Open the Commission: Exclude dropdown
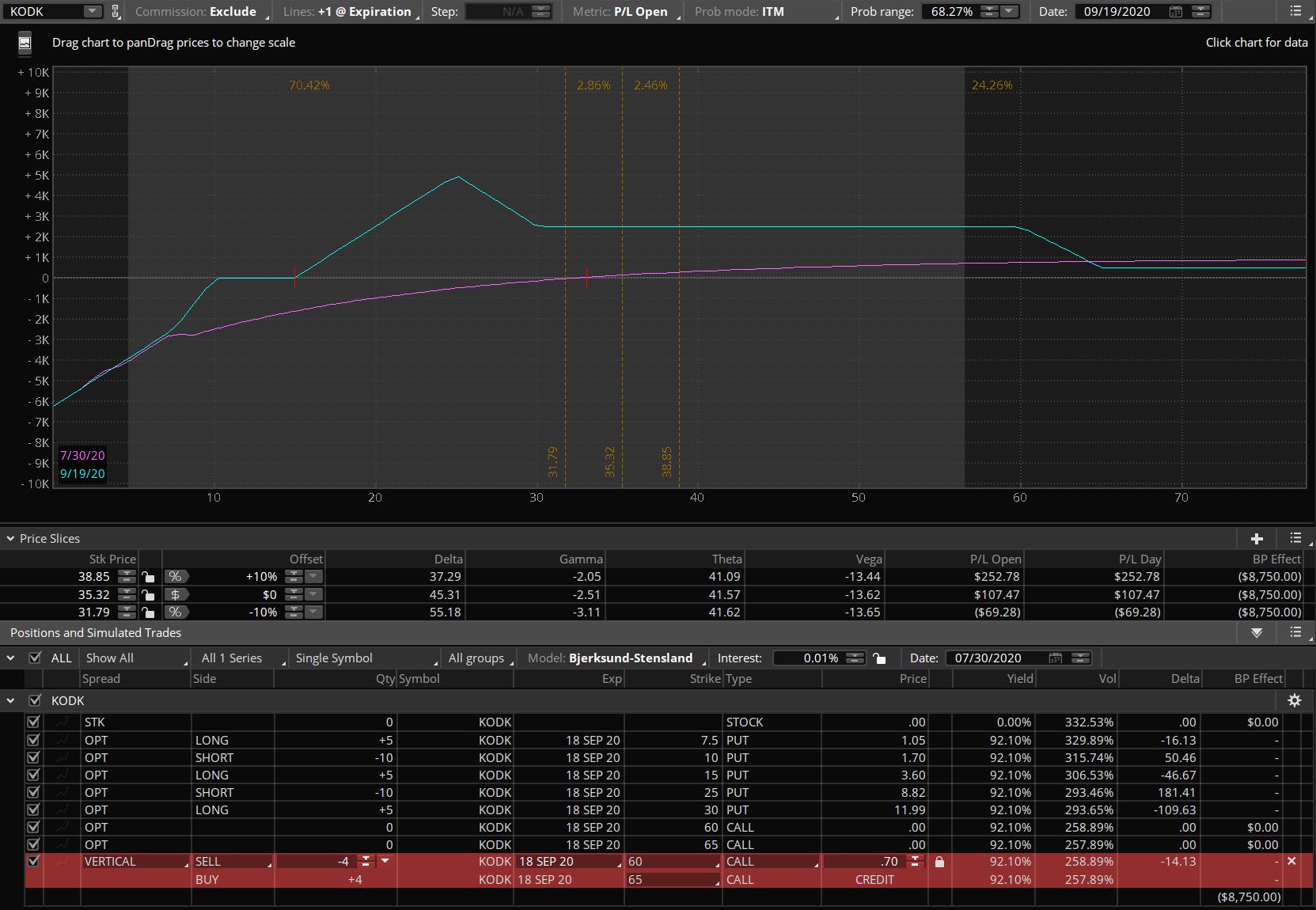Viewport: 1316px width, 910px height. click(x=198, y=12)
